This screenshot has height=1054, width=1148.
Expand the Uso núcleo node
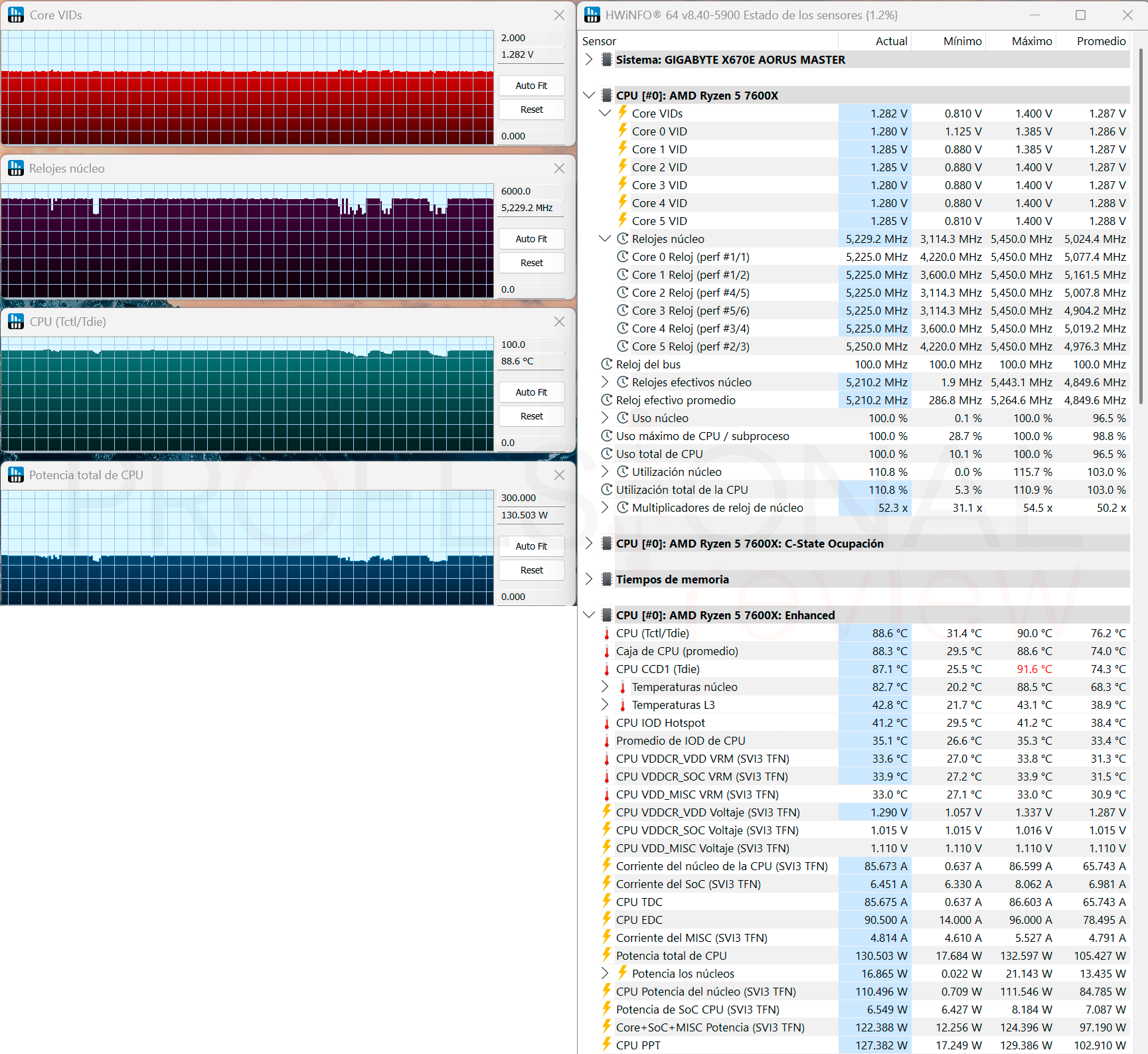(x=605, y=417)
